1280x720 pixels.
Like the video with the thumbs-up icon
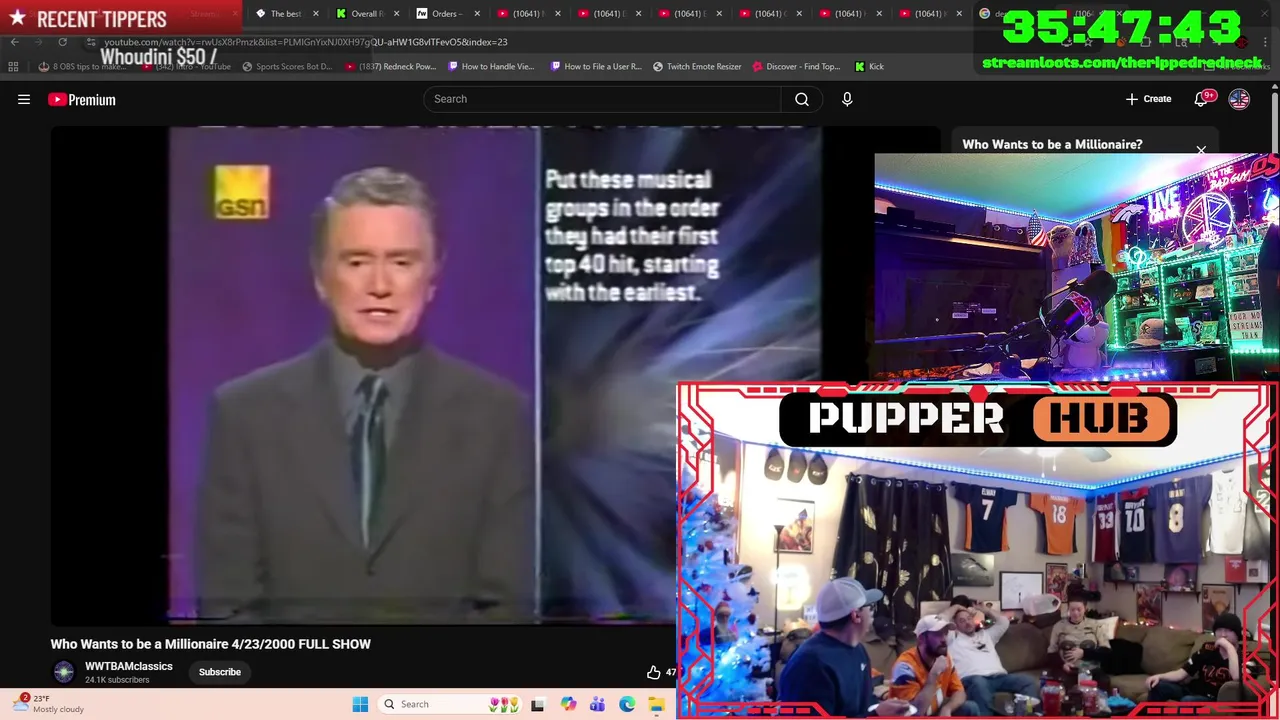pyautogui.click(x=653, y=672)
